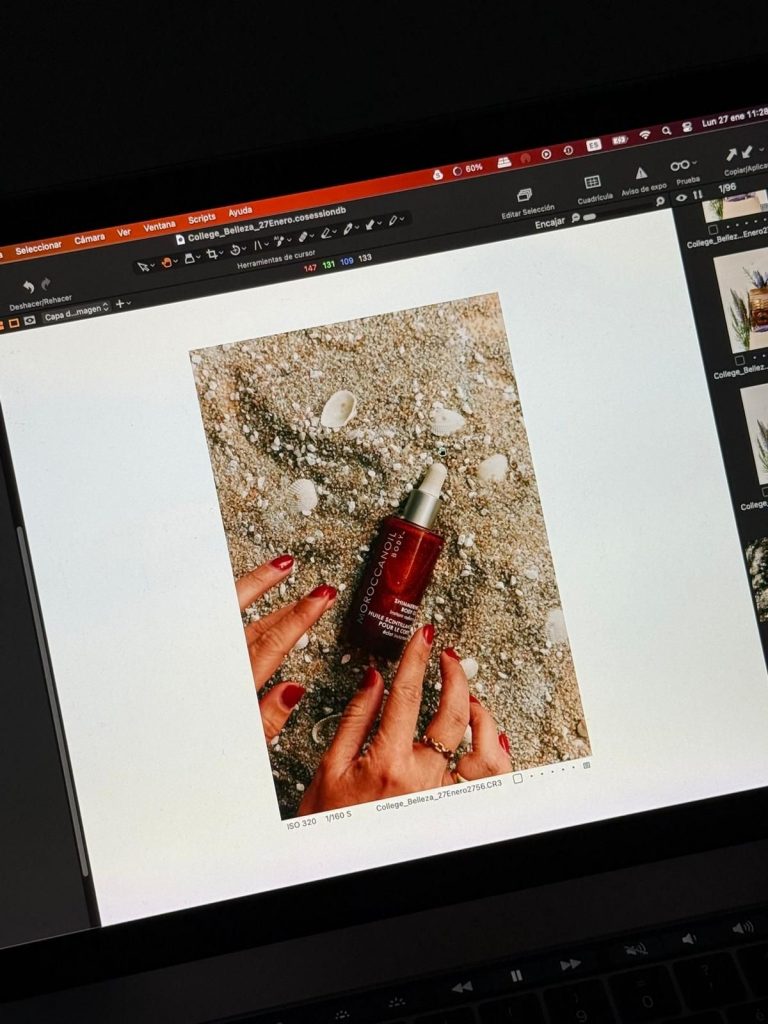Check the box under the lavender thumbnail
This screenshot has height=1024, width=768.
[x=739, y=360]
